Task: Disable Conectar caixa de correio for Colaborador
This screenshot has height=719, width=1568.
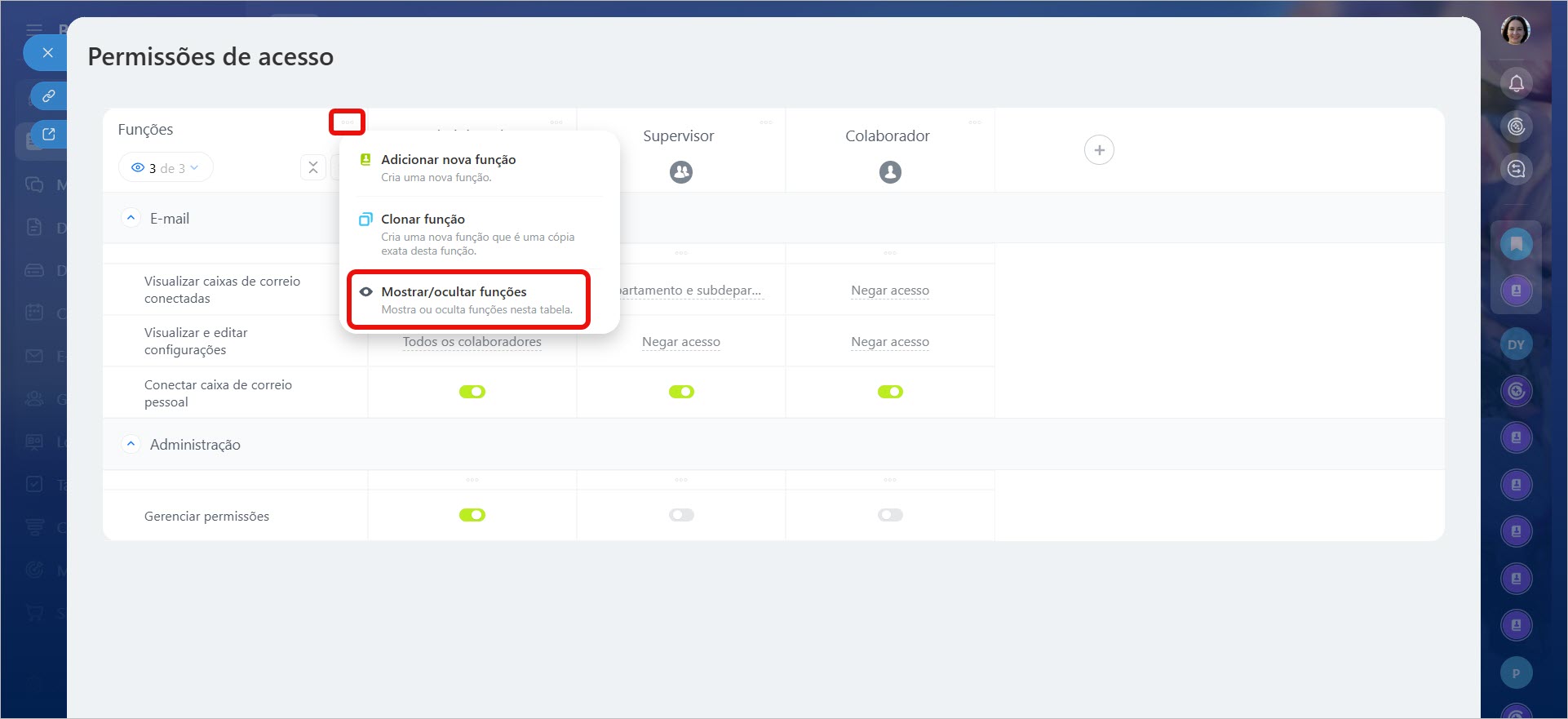Action: [x=890, y=392]
